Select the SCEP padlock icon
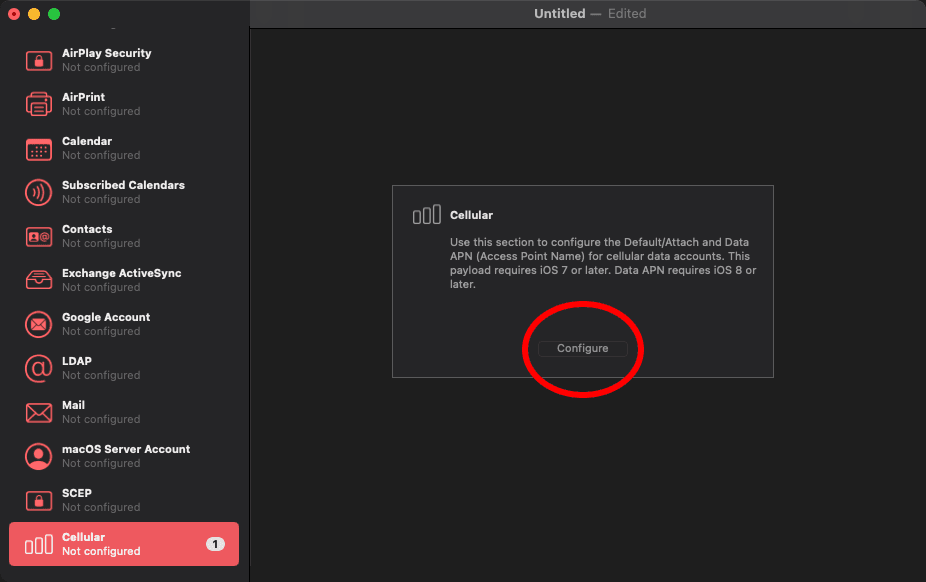 click(38, 500)
